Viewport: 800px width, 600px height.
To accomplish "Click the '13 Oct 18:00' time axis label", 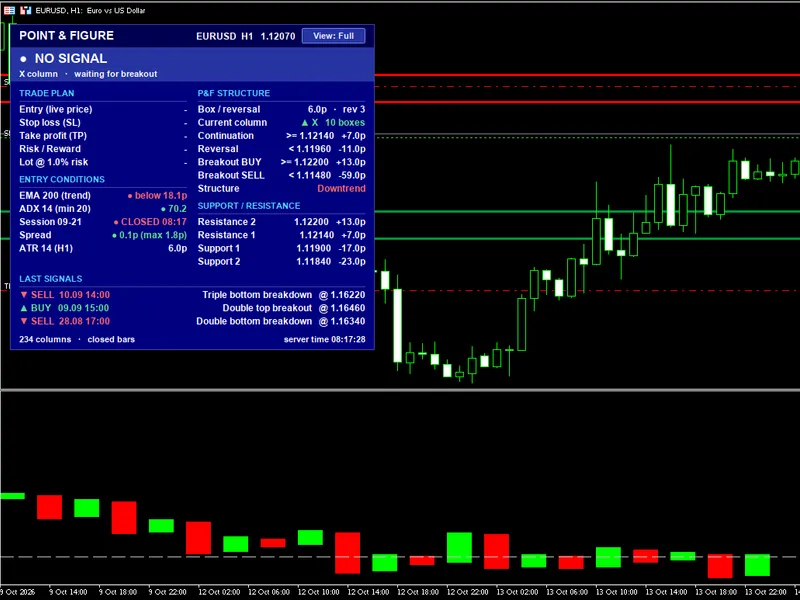I will click(x=716, y=592).
